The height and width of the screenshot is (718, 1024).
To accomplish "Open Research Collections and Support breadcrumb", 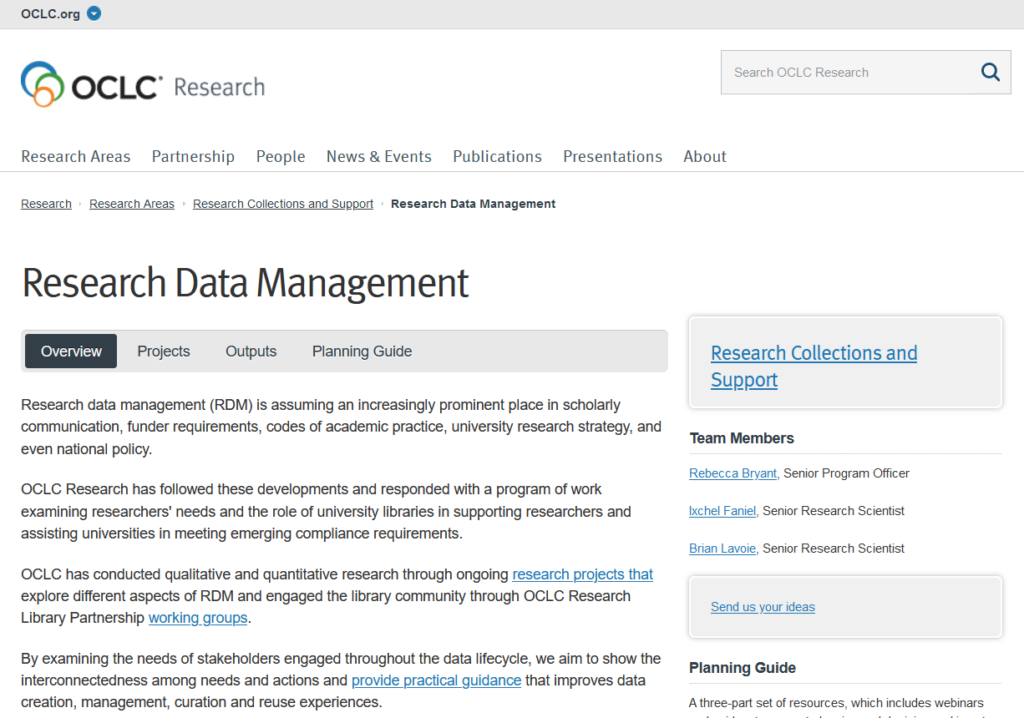I will coord(283,204).
